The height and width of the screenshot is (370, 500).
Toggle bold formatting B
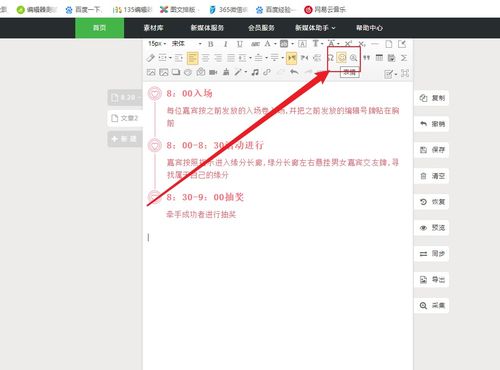coord(211,44)
